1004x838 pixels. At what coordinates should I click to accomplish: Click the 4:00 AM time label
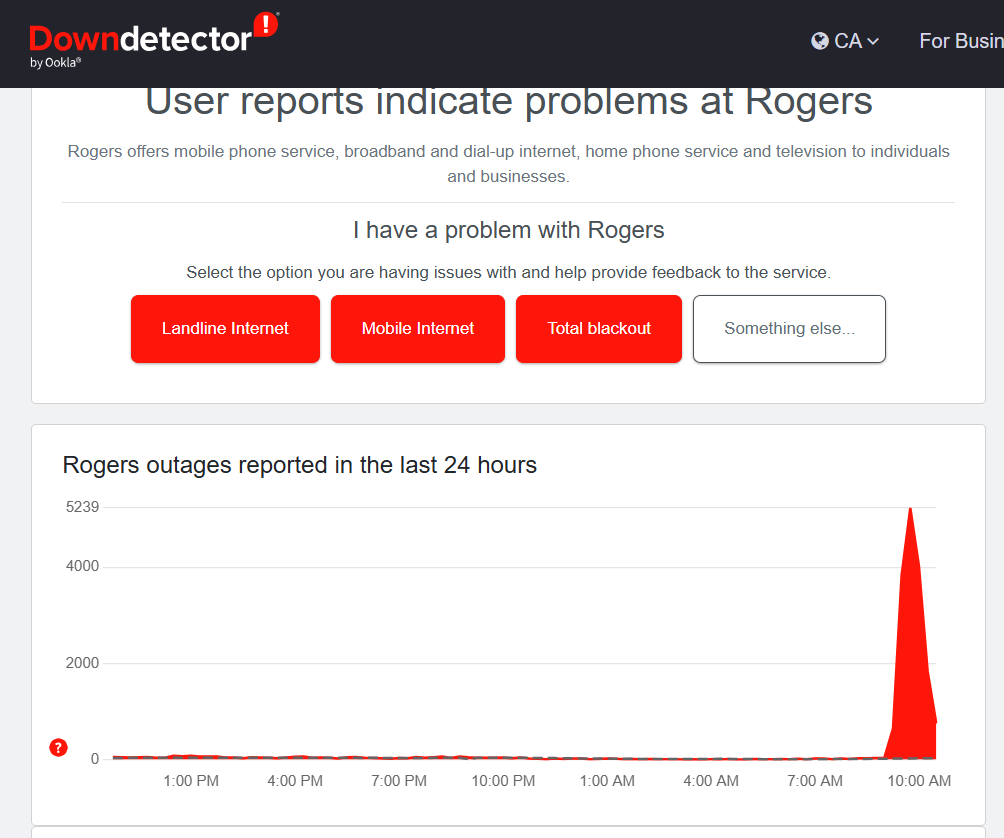(711, 781)
